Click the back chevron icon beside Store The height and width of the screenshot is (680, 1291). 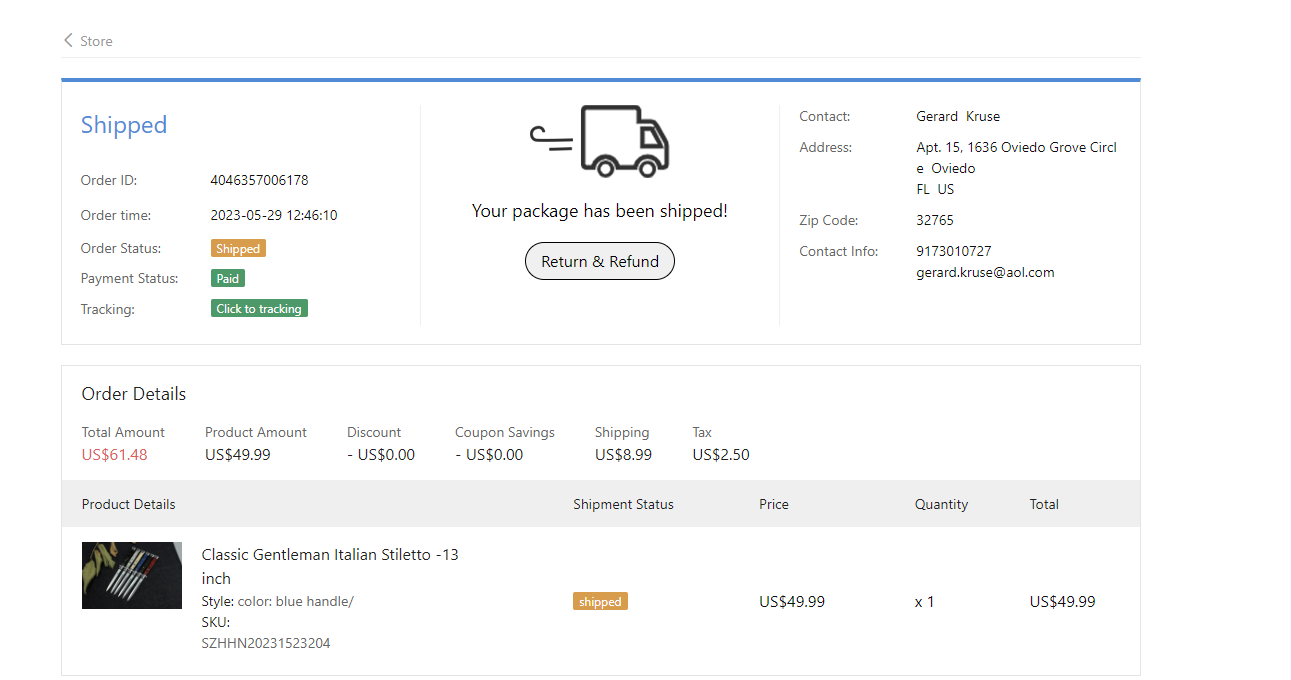(x=68, y=41)
